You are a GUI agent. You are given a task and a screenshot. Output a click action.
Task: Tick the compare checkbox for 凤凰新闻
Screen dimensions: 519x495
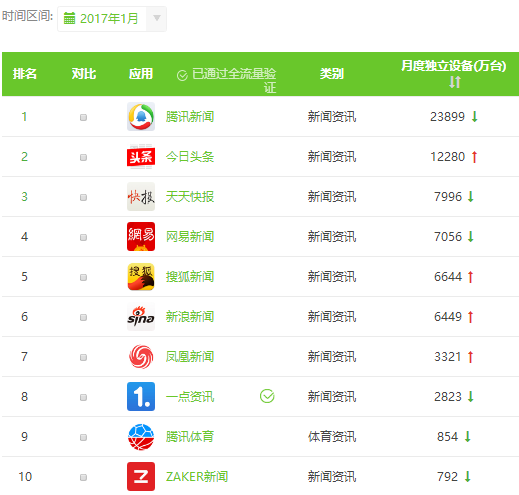pos(83,357)
